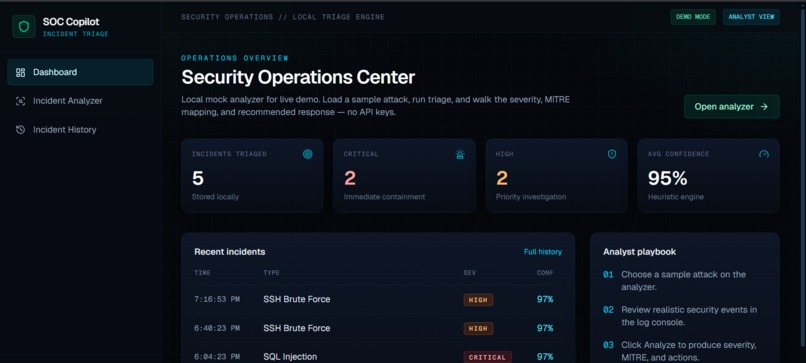Click the Recent incidents heading
This screenshot has height=363, width=806.
[x=230, y=252]
